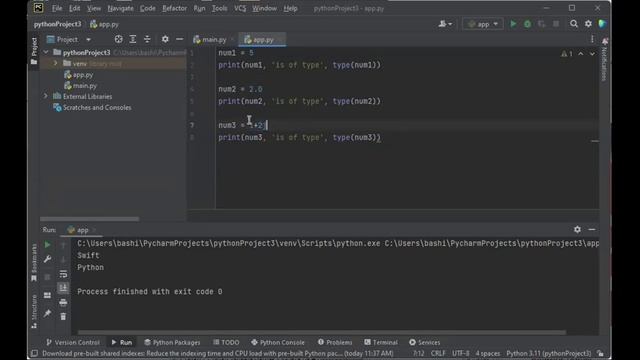Select main.py in project tree
The width and height of the screenshot is (640, 360).
80,86
